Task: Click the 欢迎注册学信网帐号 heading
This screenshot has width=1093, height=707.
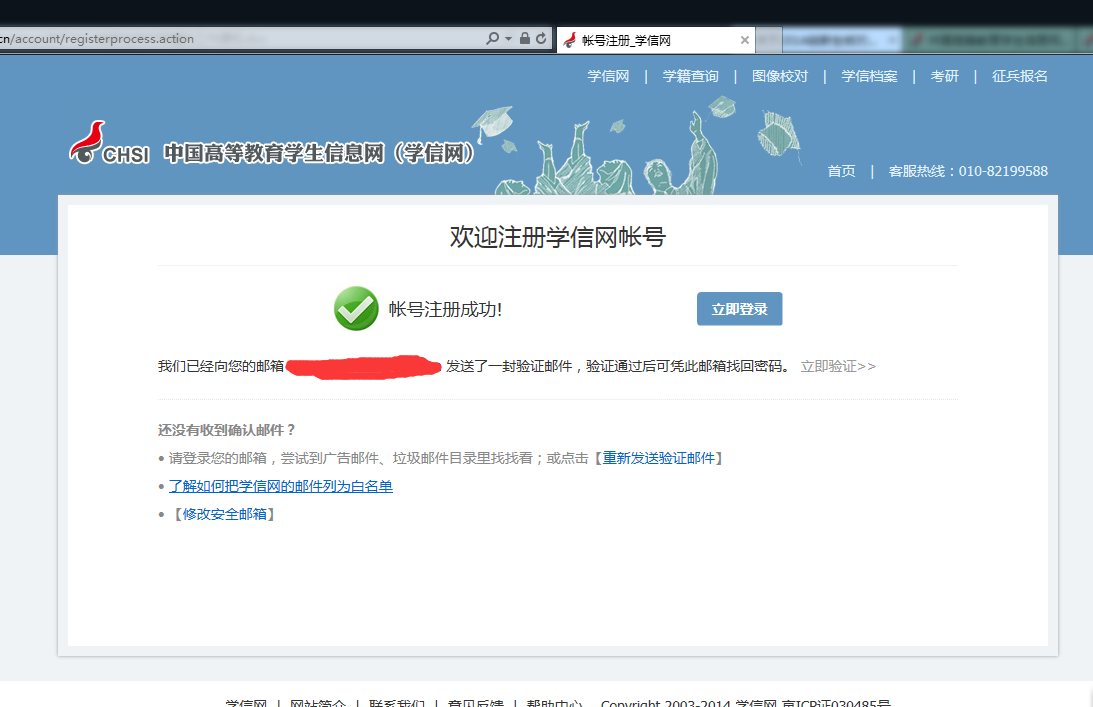Action: 558,237
